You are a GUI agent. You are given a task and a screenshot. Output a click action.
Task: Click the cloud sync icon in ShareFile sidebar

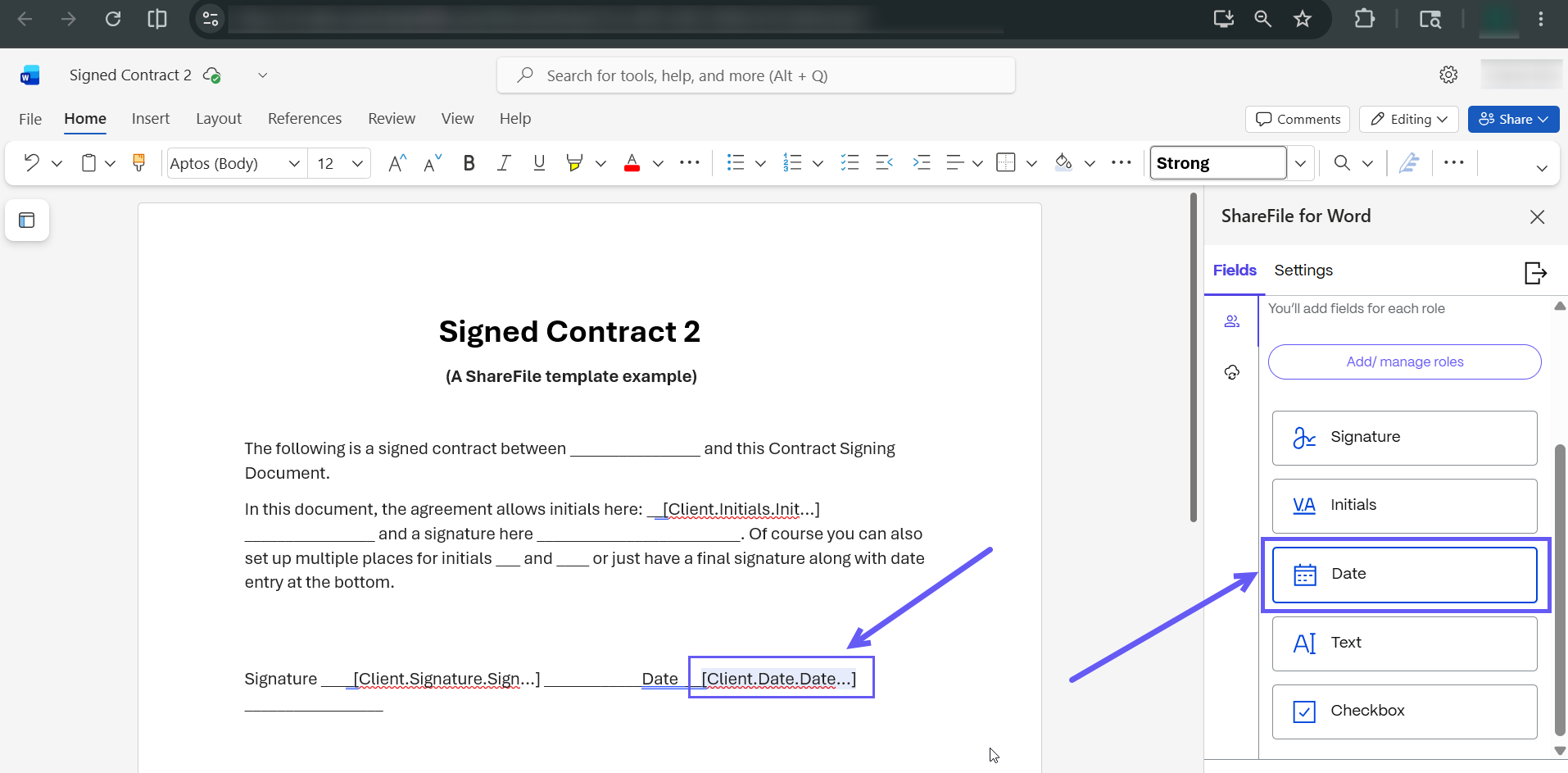(1231, 372)
